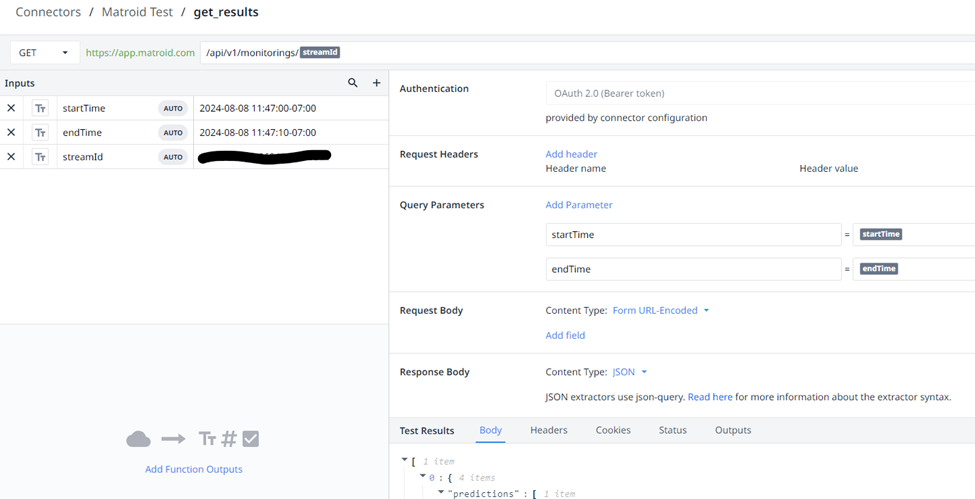
Task: Remove the endTime input with X icon
Action: (12, 132)
